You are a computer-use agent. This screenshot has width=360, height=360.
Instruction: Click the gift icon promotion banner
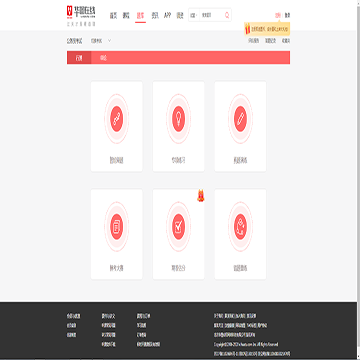pos(267,29)
